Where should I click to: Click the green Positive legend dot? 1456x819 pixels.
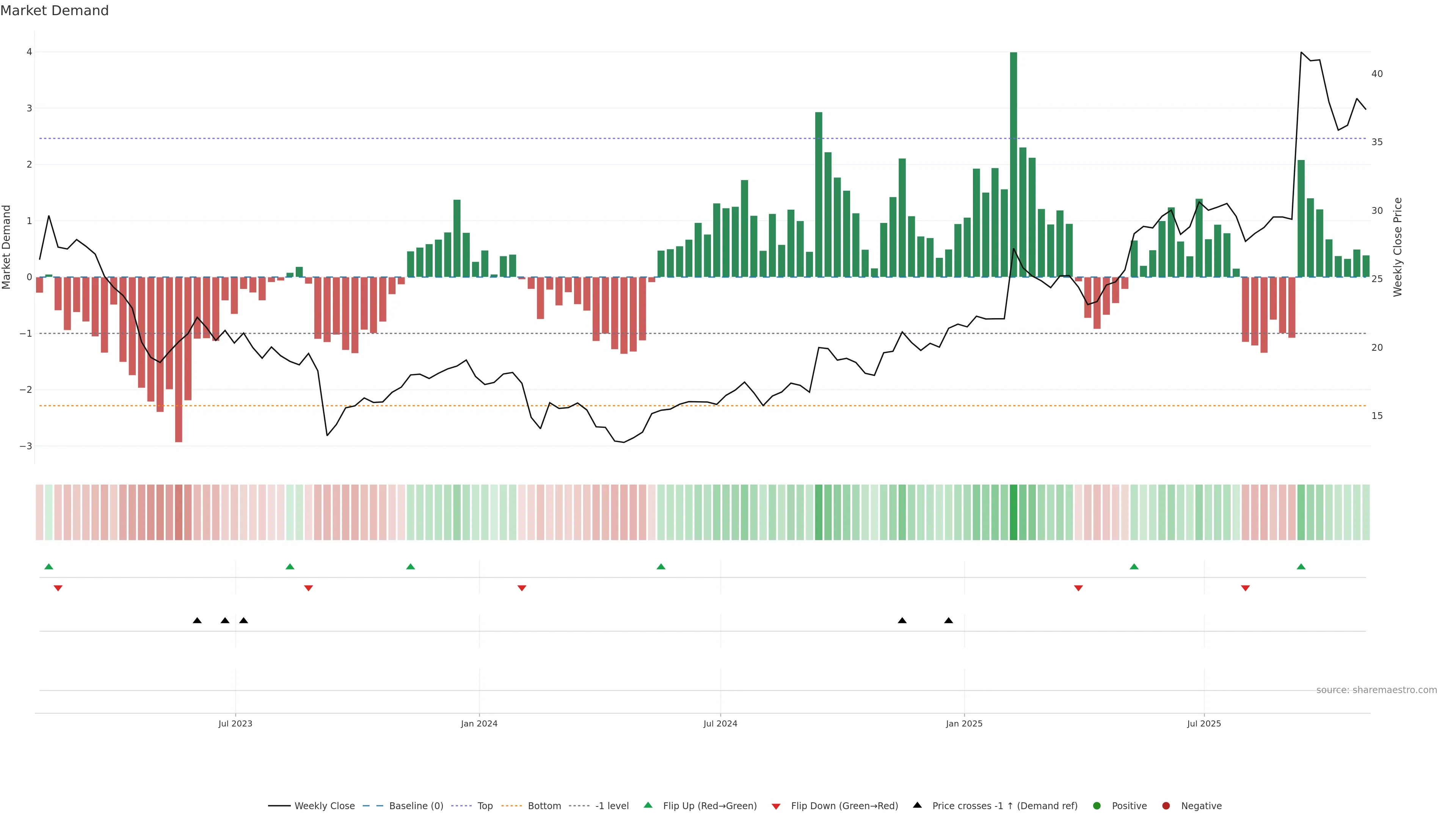tap(1097, 806)
